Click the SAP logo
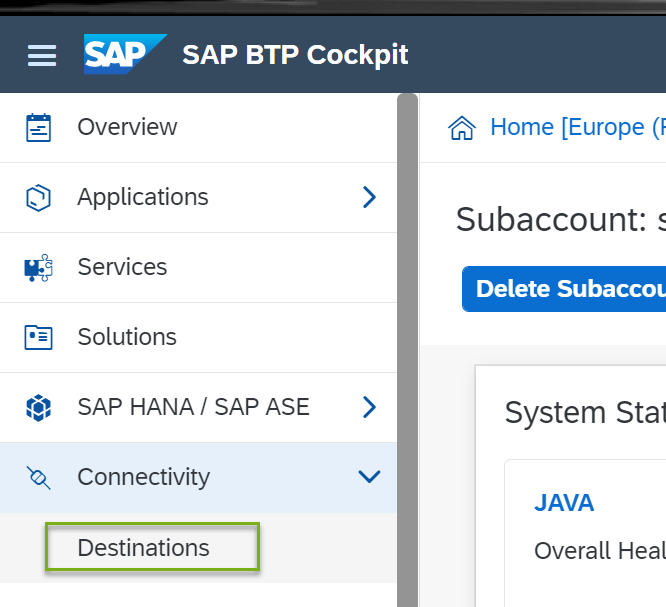This screenshot has width=666, height=607. point(125,54)
